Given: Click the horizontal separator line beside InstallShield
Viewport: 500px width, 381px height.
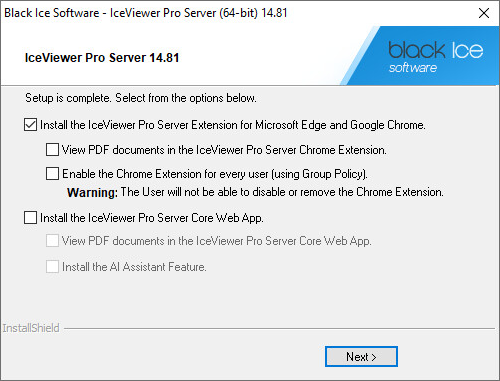Looking at the screenshot, I should 279,329.
